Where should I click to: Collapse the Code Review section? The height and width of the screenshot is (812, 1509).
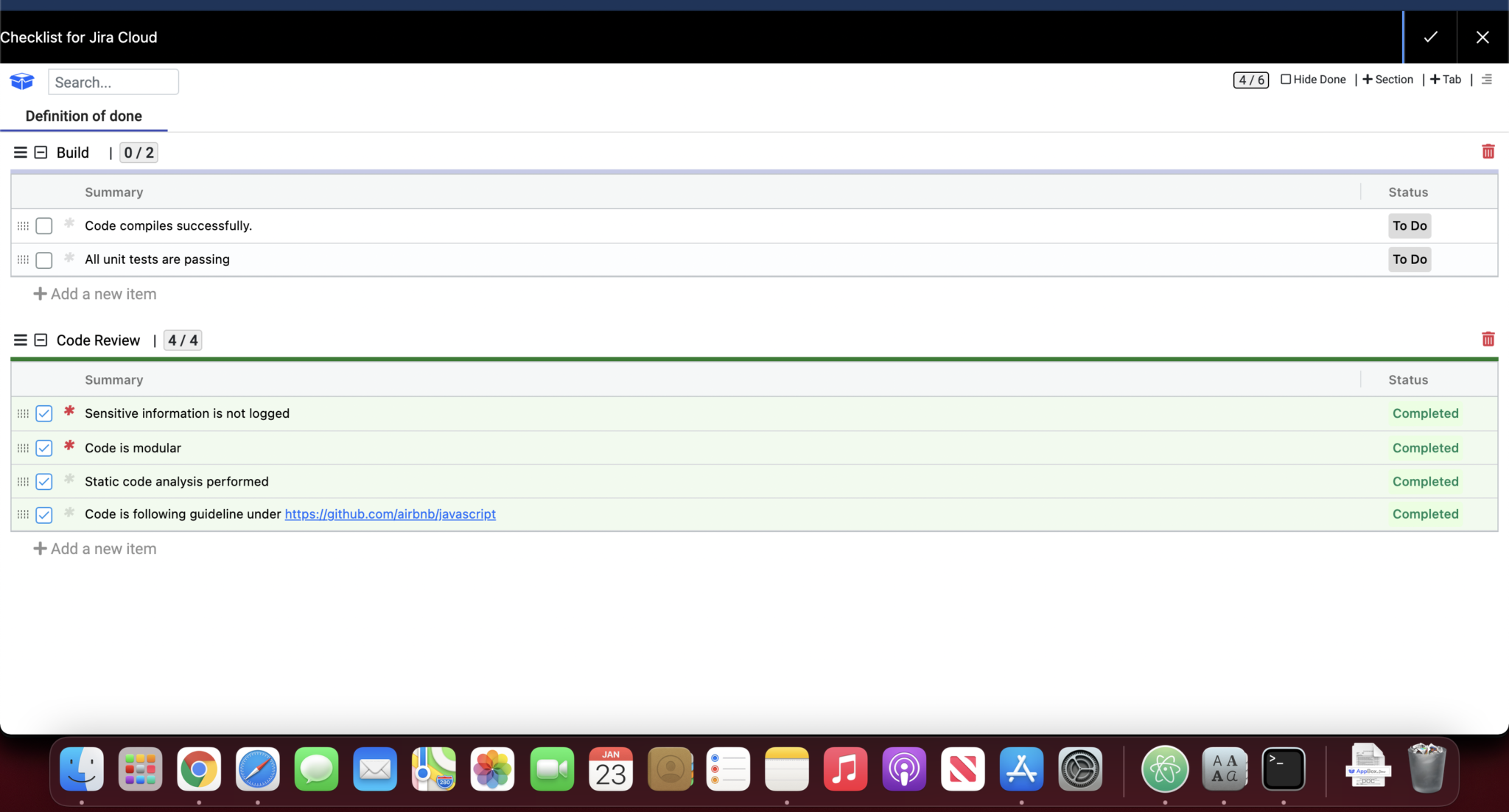click(41, 340)
